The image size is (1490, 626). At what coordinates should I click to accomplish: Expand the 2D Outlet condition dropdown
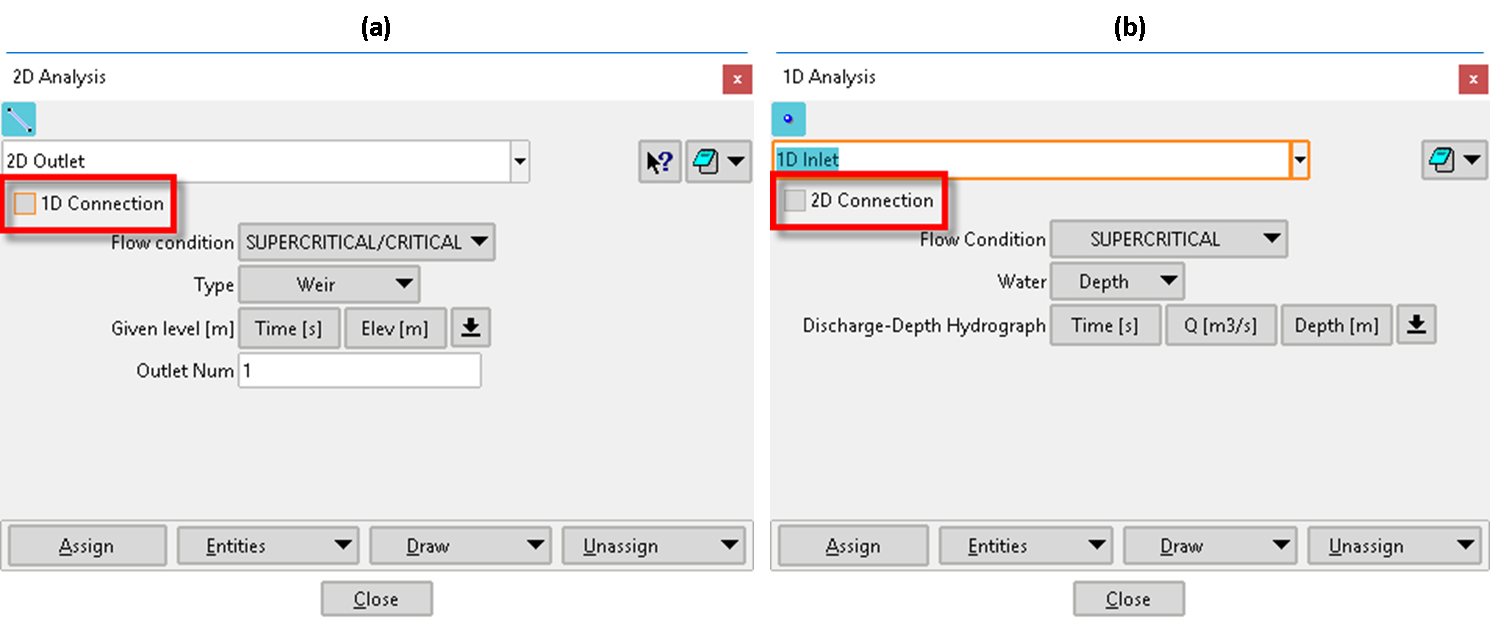[x=519, y=161]
